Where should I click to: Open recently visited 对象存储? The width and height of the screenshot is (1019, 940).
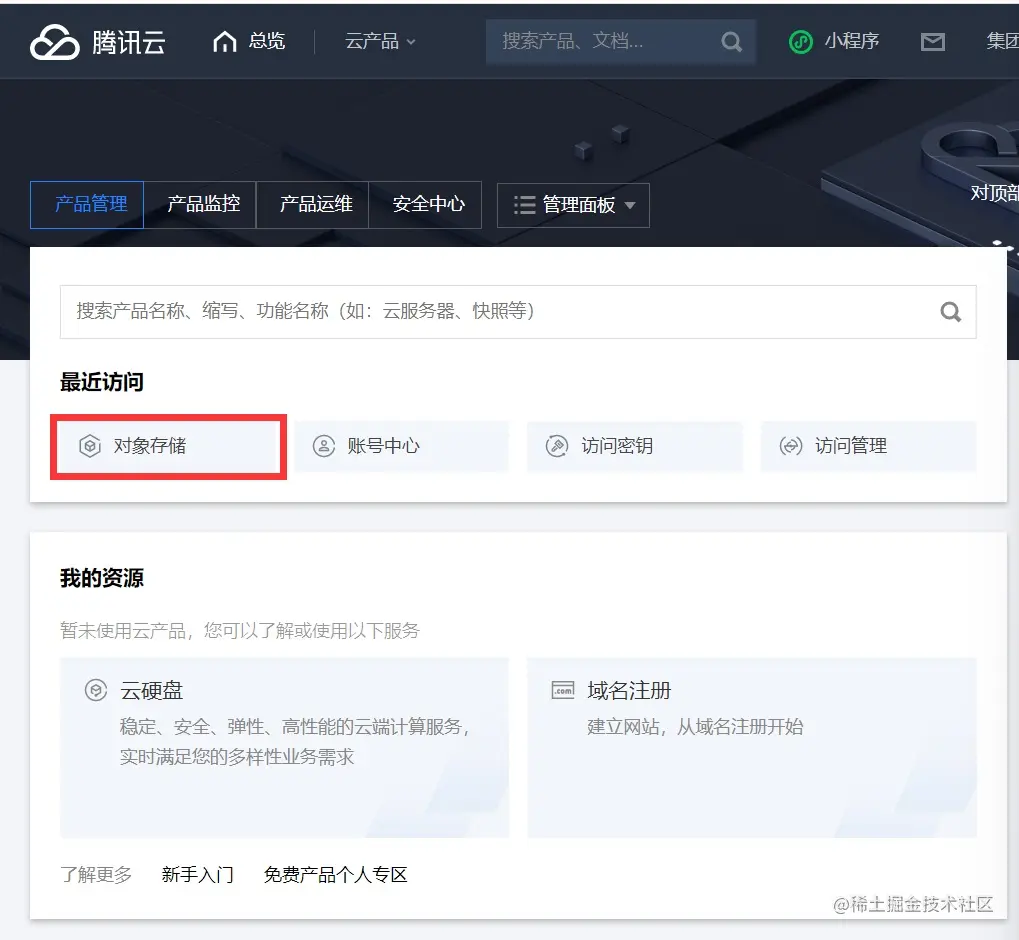tap(168, 446)
